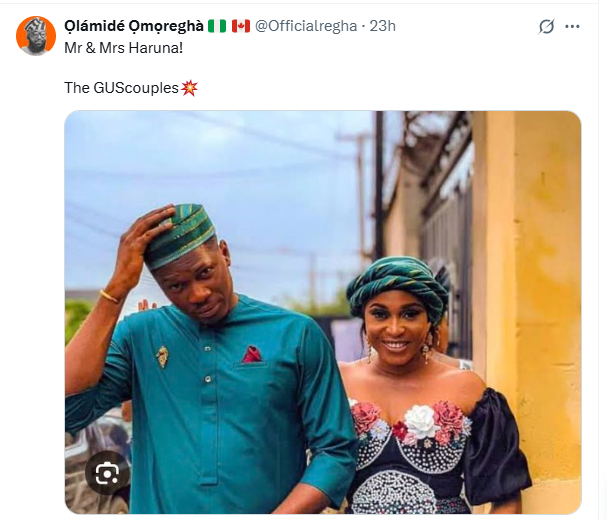Click the collision emoji after GUScouples
This screenshot has width=607, height=520.
pos(189,88)
